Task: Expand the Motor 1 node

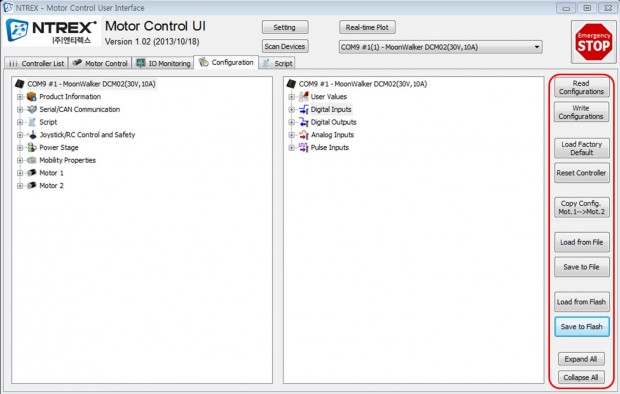Action: tap(20, 173)
